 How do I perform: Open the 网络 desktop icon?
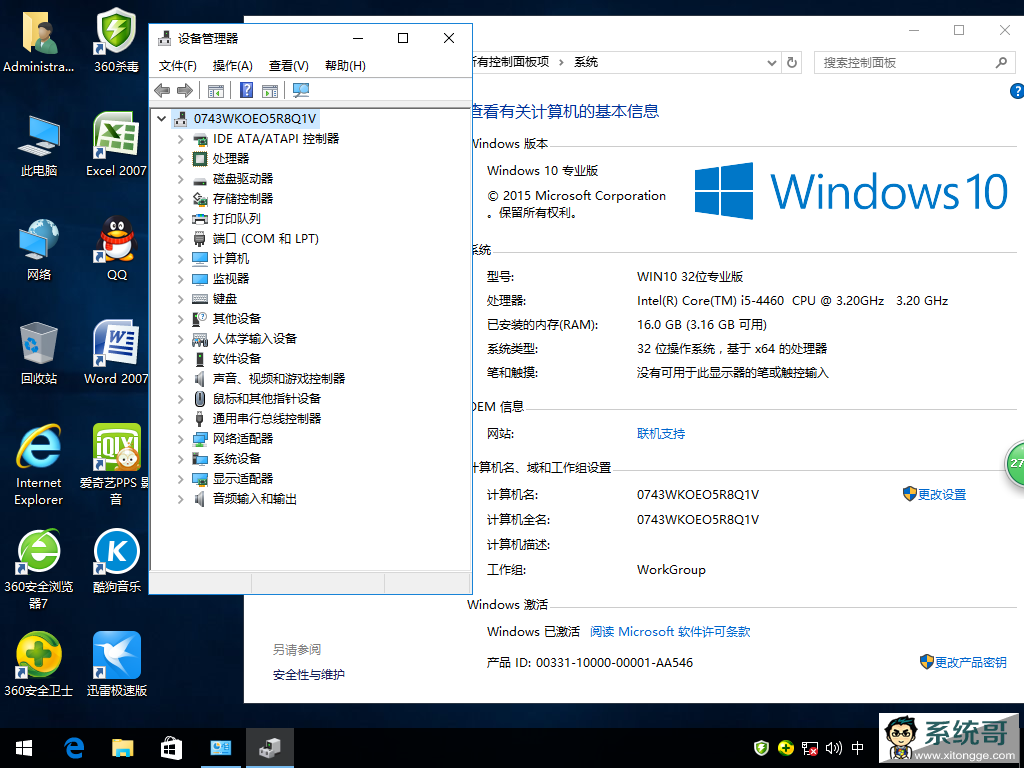[39, 249]
